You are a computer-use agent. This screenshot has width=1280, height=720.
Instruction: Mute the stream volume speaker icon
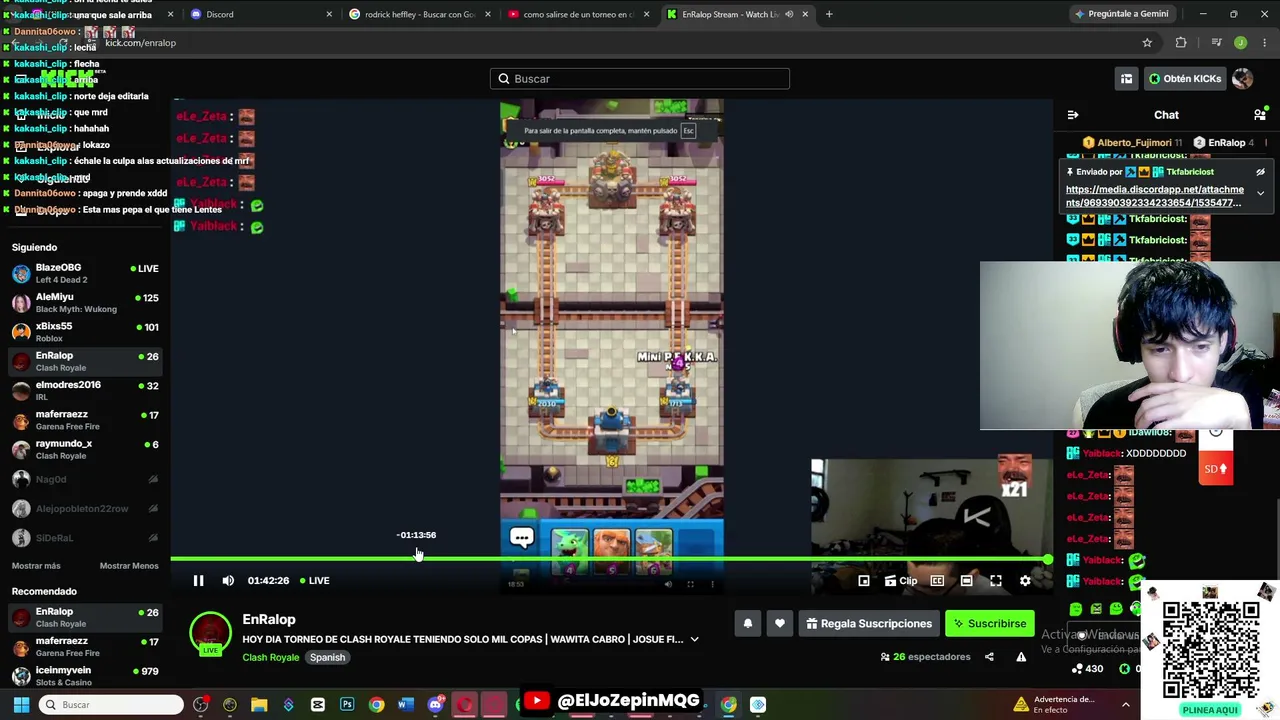pyautogui.click(x=228, y=581)
